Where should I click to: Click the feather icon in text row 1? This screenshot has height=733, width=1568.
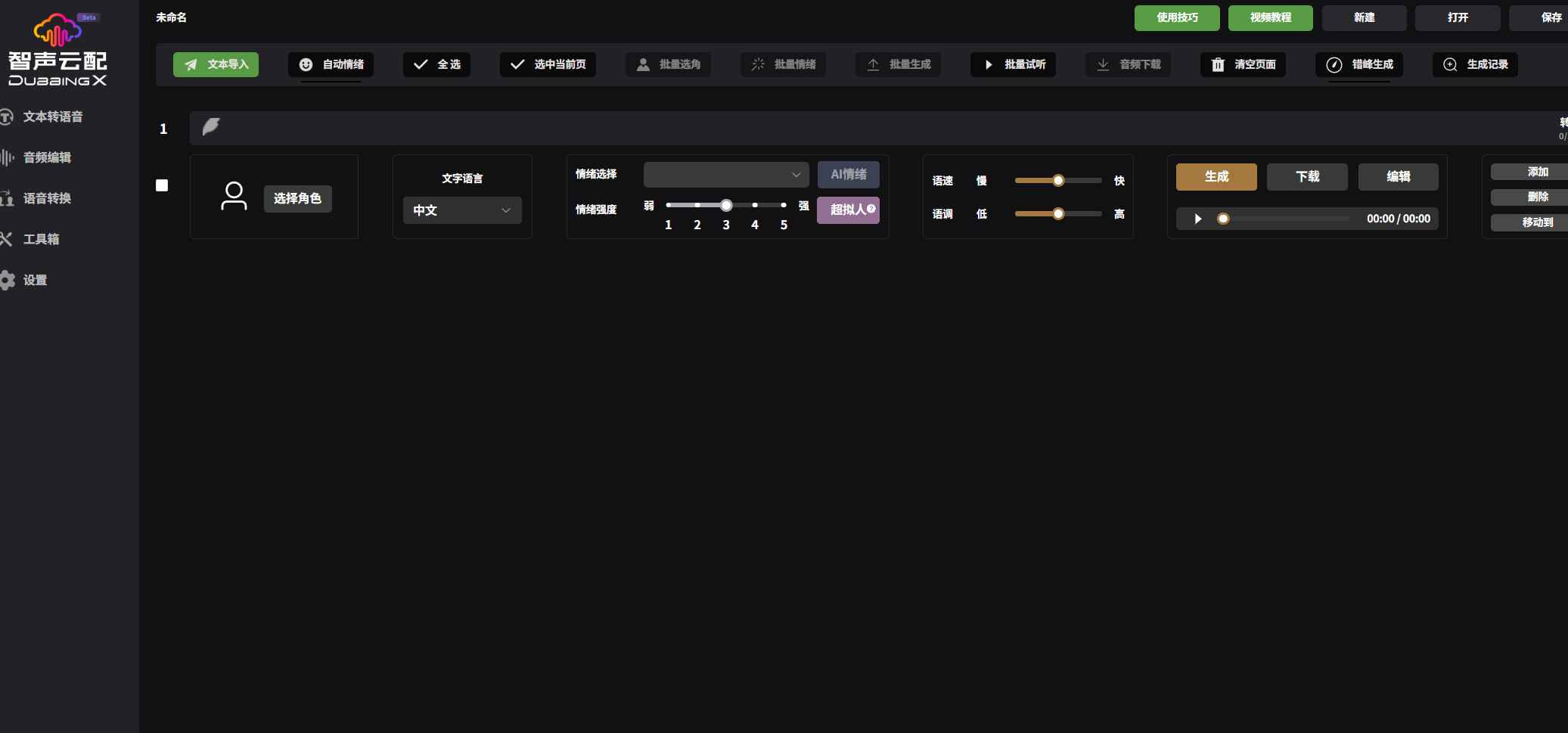coord(211,127)
